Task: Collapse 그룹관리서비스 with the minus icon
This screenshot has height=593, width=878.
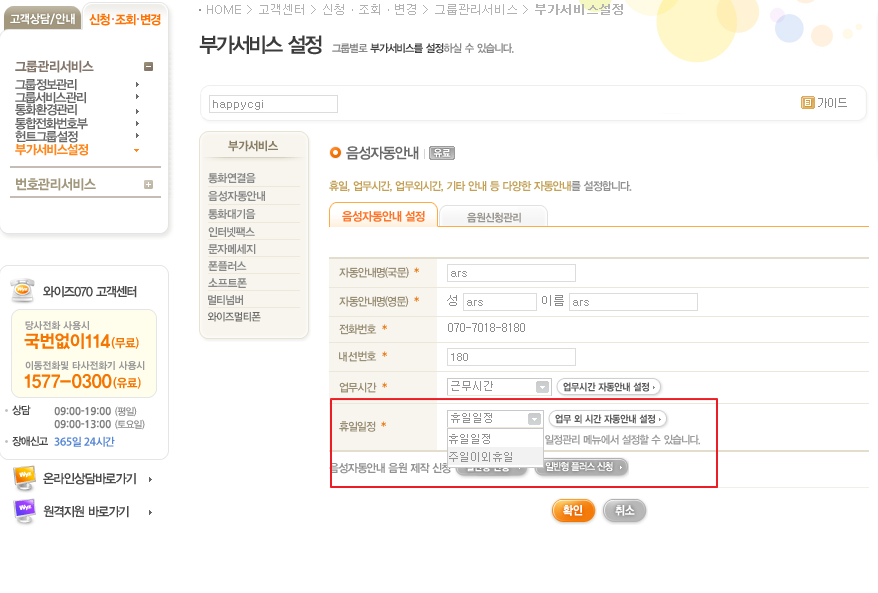Action: click(x=148, y=67)
